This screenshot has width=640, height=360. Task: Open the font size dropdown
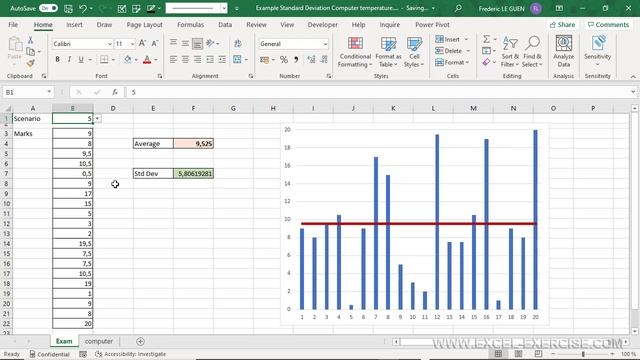132,44
